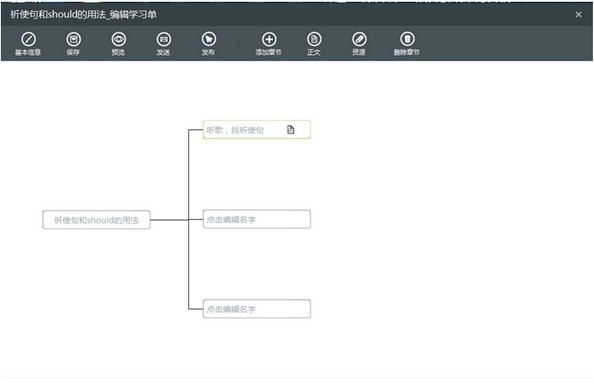Click the title 祈使句和should的用法_编辑学习单
The height and width of the screenshot is (388, 594).
coord(83,14)
